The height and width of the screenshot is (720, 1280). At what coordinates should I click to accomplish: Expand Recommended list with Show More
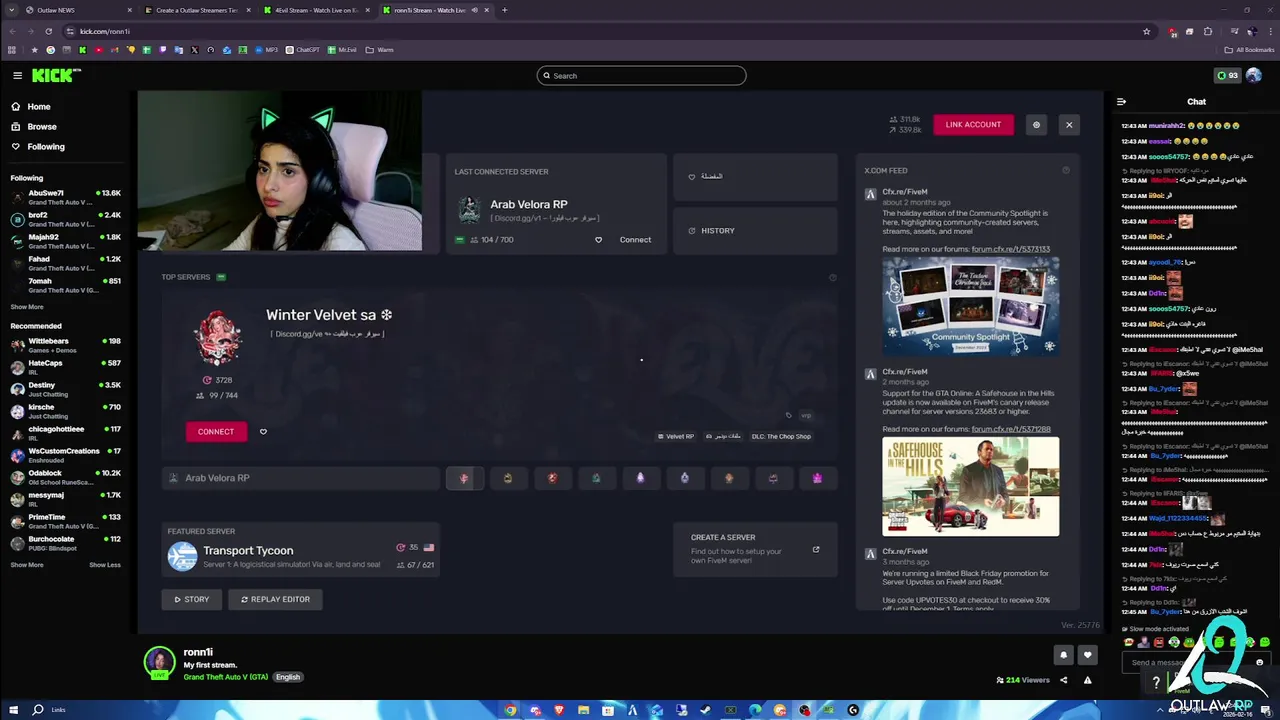(x=27, y=565)
